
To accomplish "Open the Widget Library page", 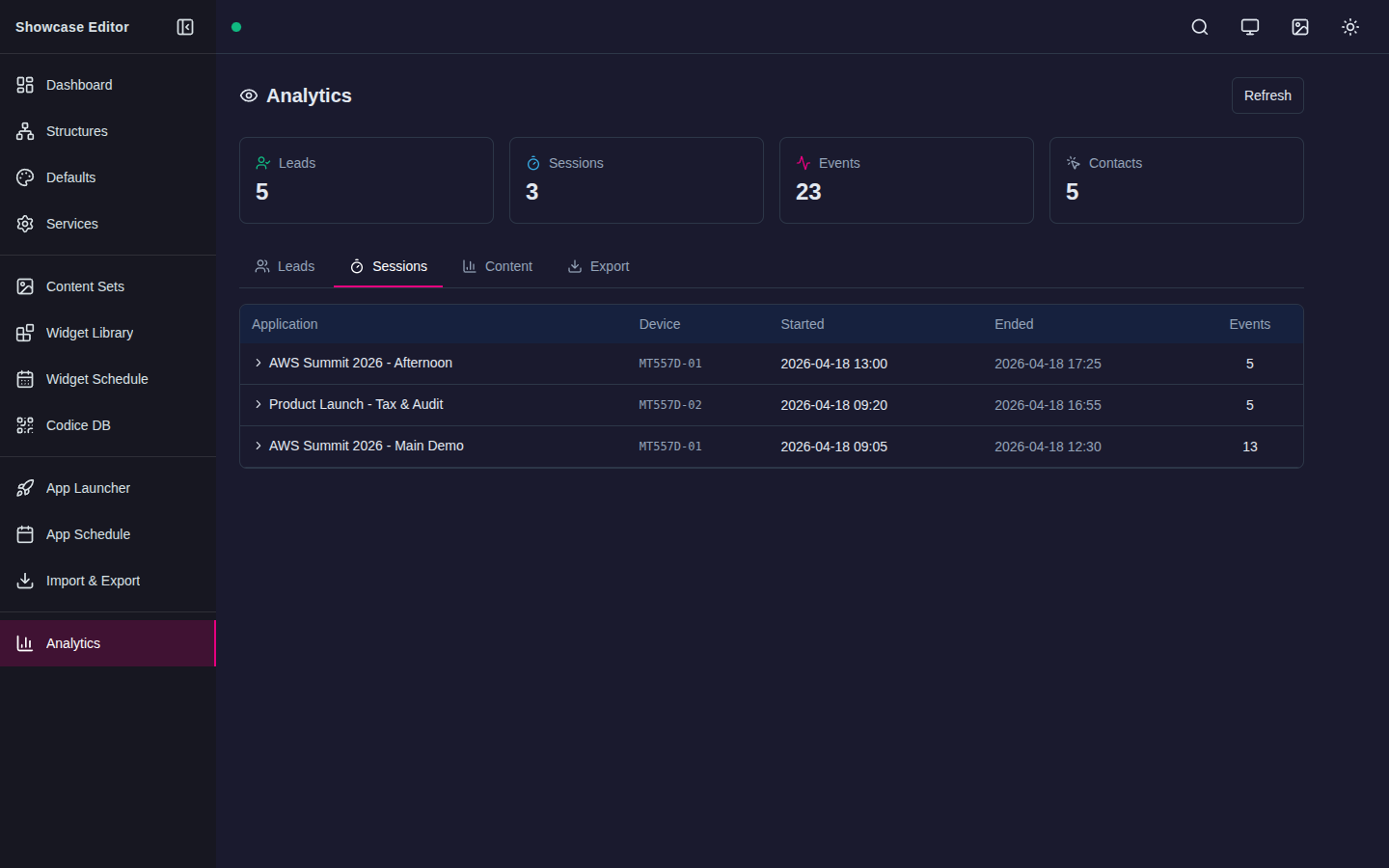I will (108, 333).
